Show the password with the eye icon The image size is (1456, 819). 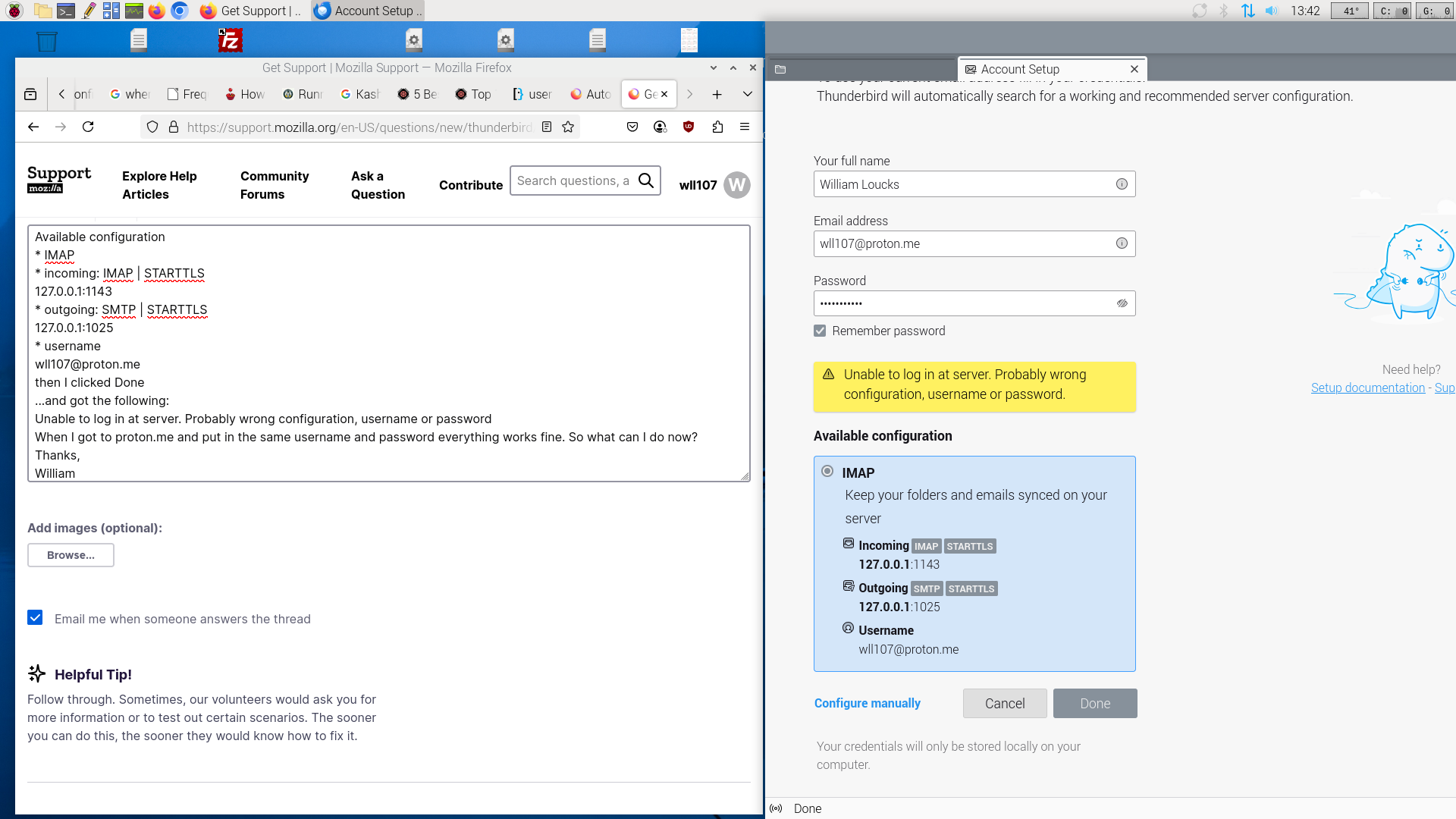pos(1122,303)
